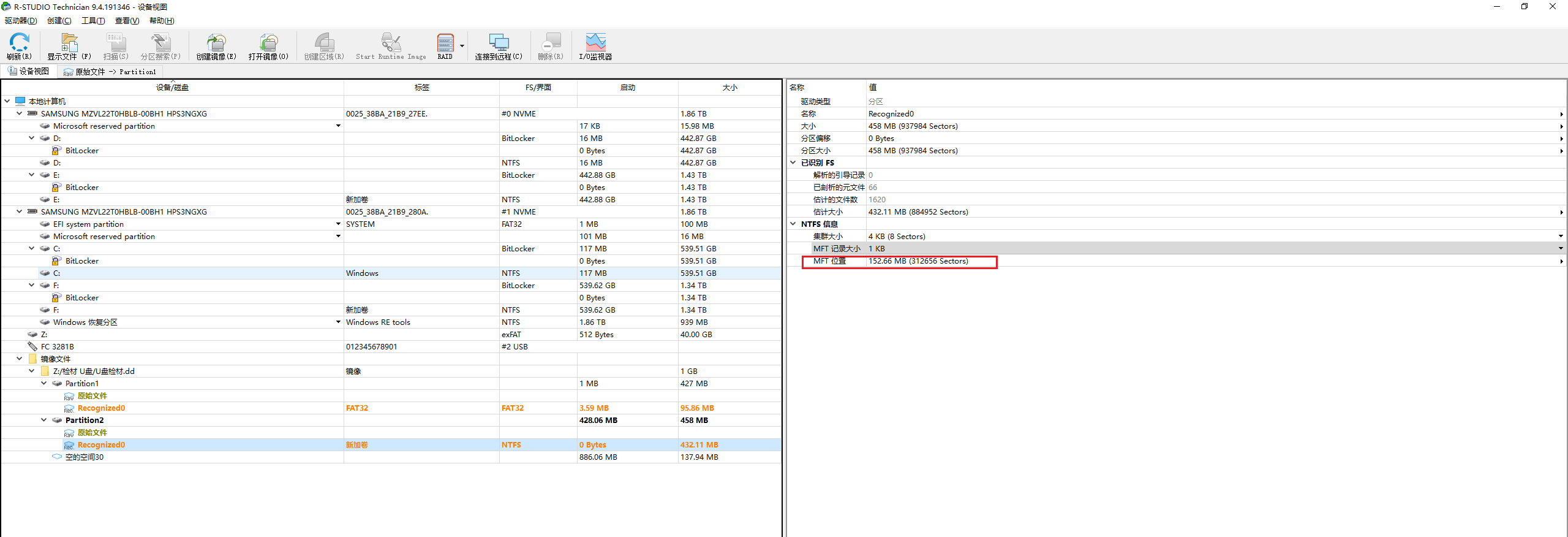1568x537 pixels.
Task: Open 驱动器(D) menu
Action: (21, 21)
